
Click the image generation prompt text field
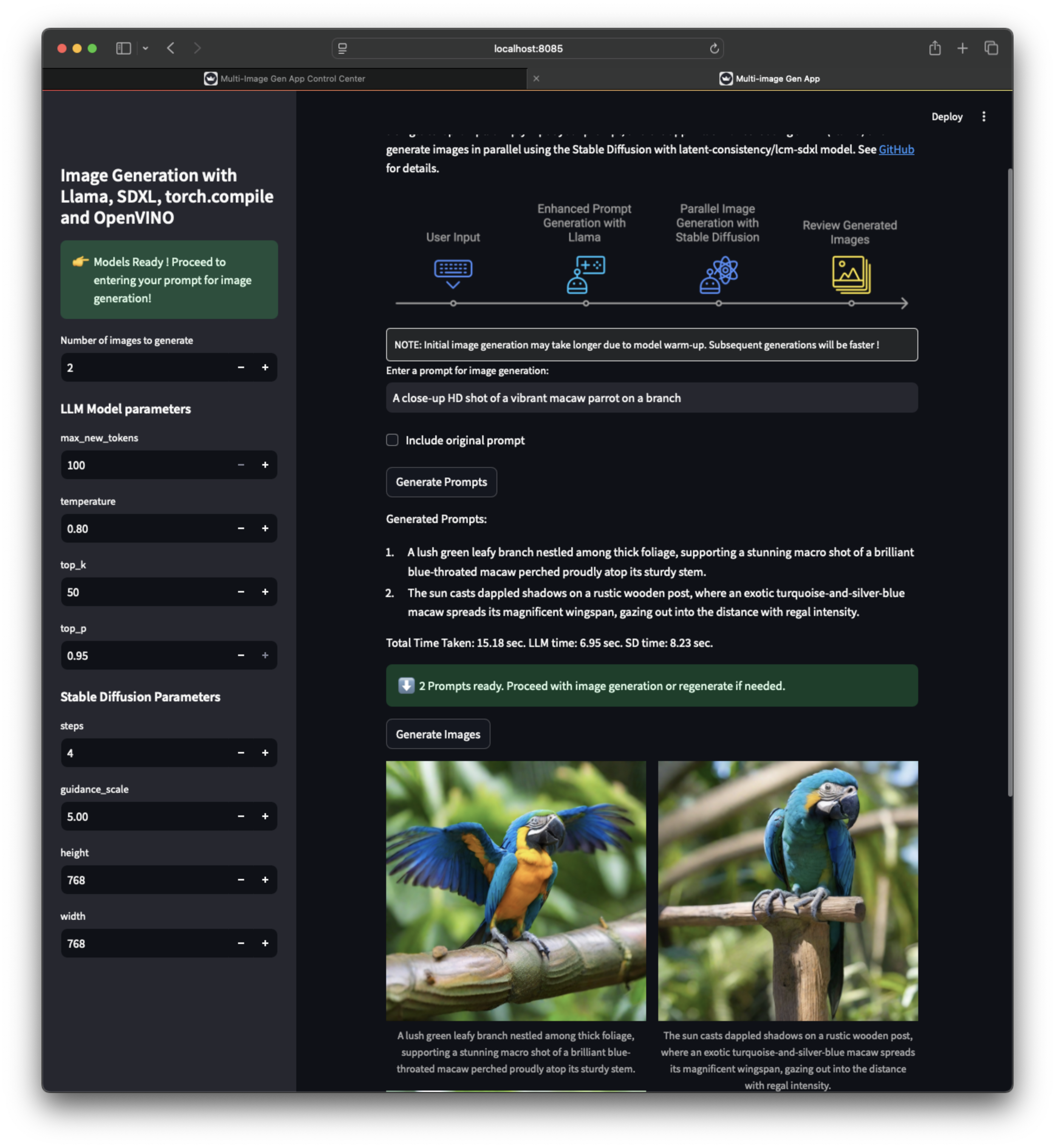pyautogui.click(x=651, y=398)
